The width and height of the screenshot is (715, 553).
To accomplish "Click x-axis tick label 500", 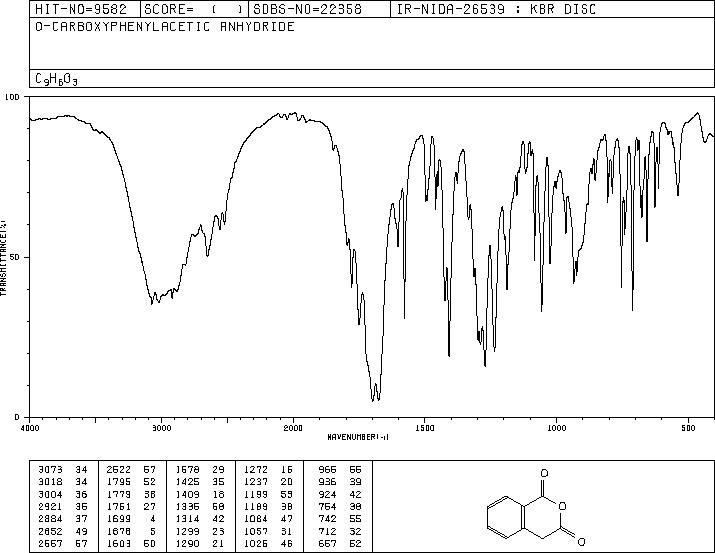I will point(688,428).
